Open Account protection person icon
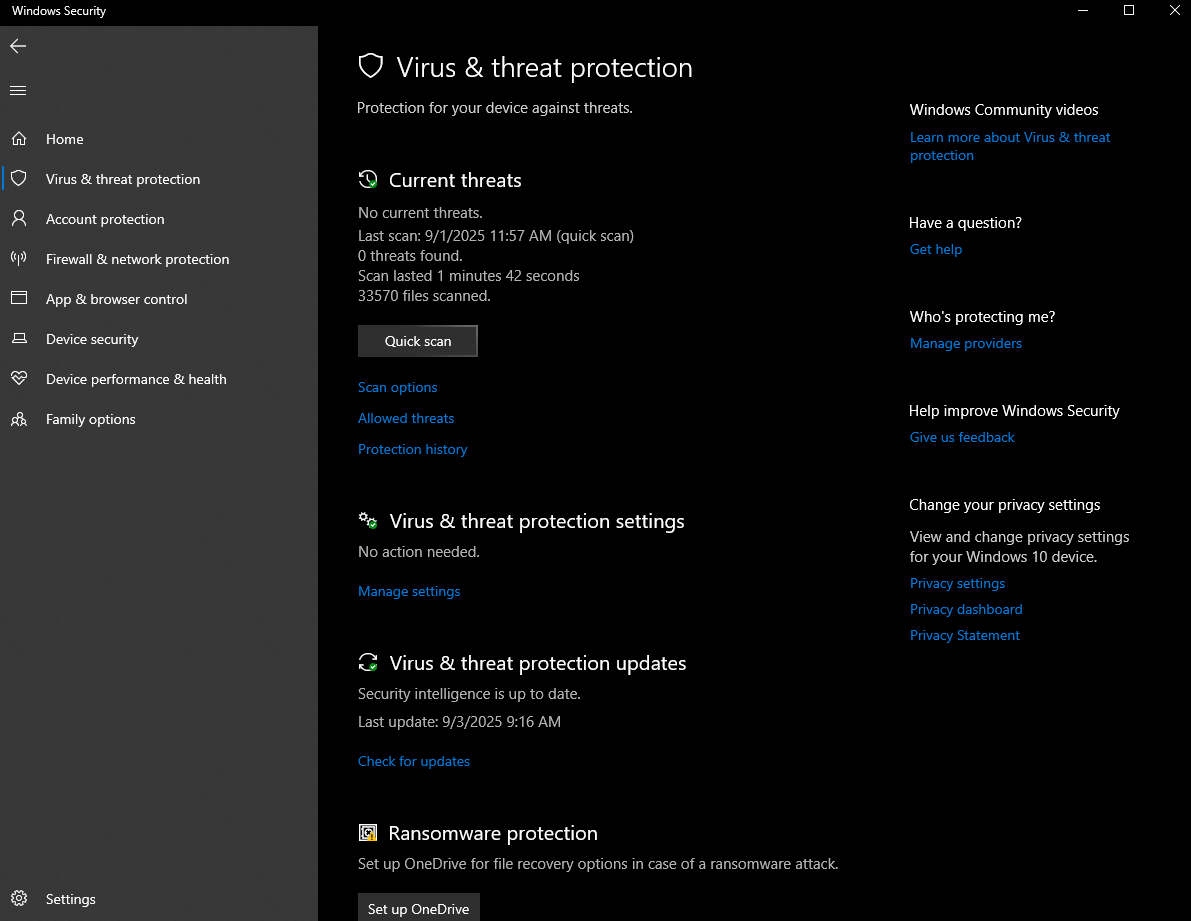This screenshot has width=1191, height=921. coord(19,219)
